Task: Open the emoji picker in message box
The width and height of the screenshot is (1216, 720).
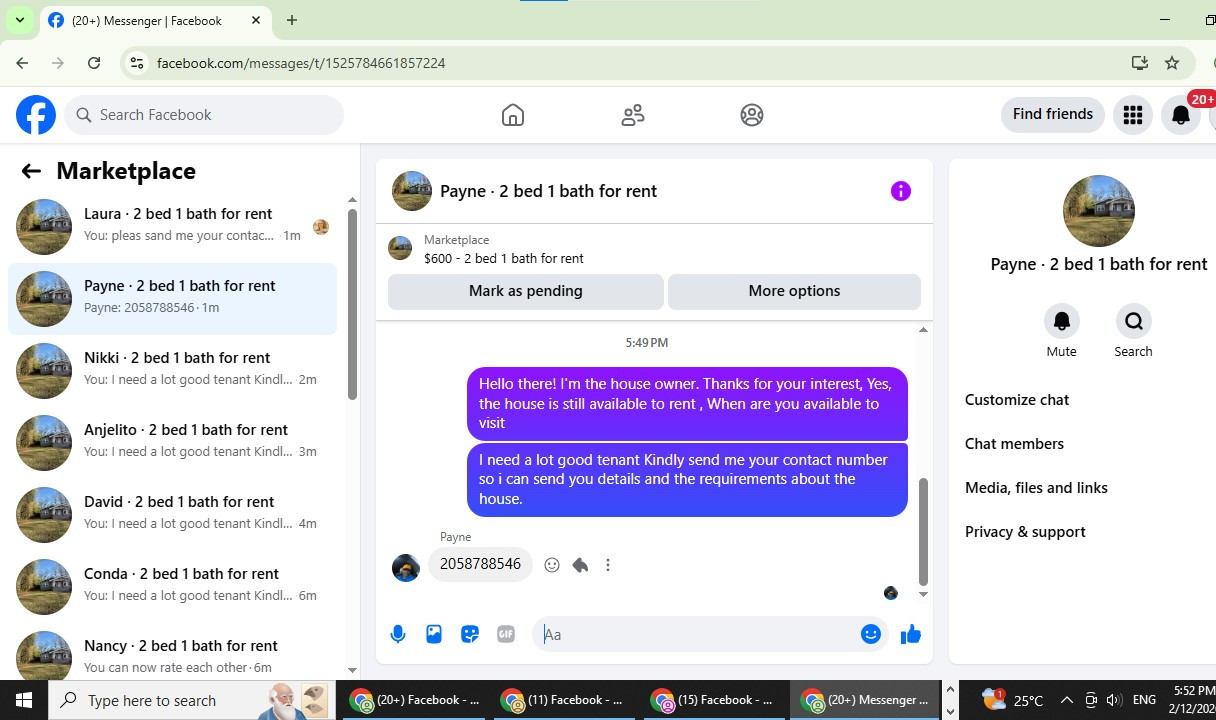Action: tap(871, 634)
